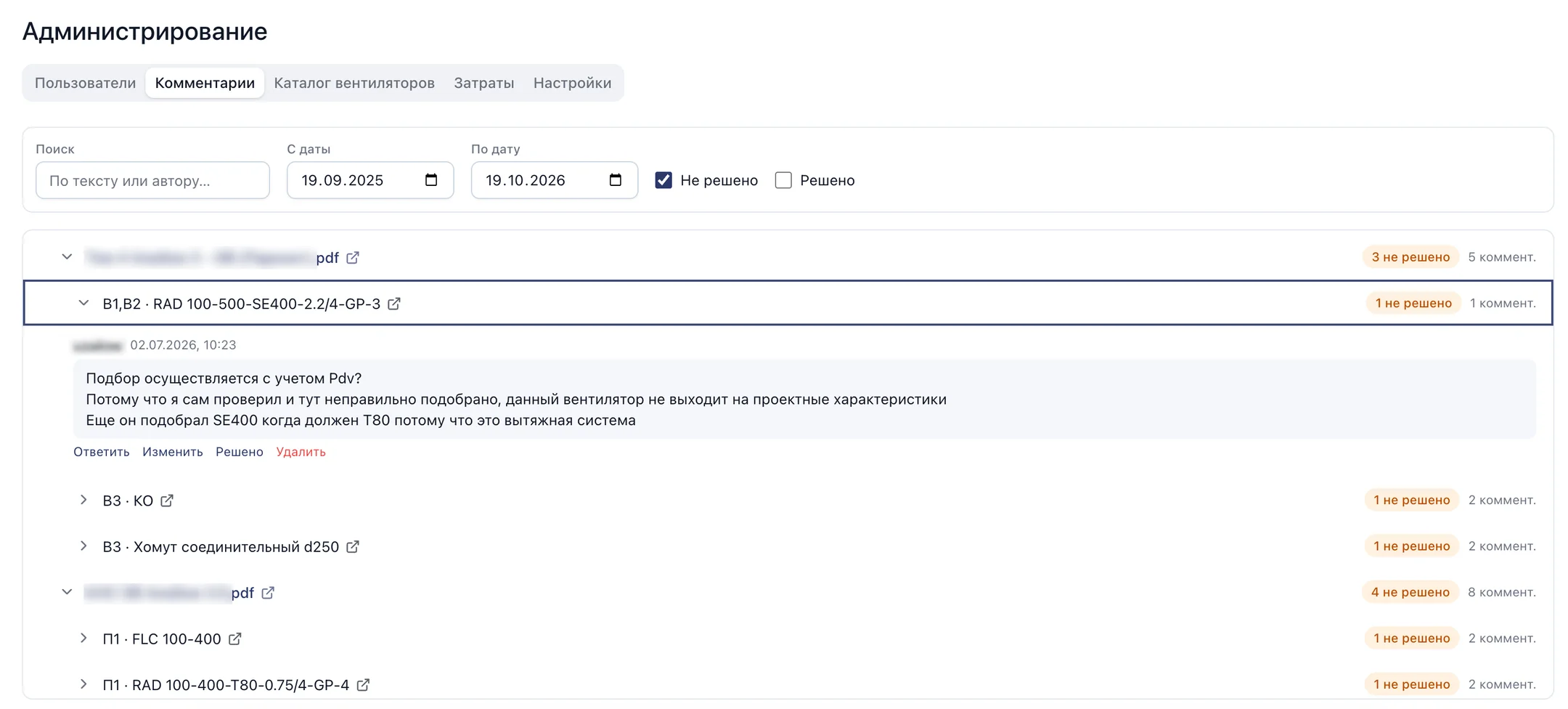
Task: Expand the П1 · FLC 100-400 row
Action: (83, 638)
